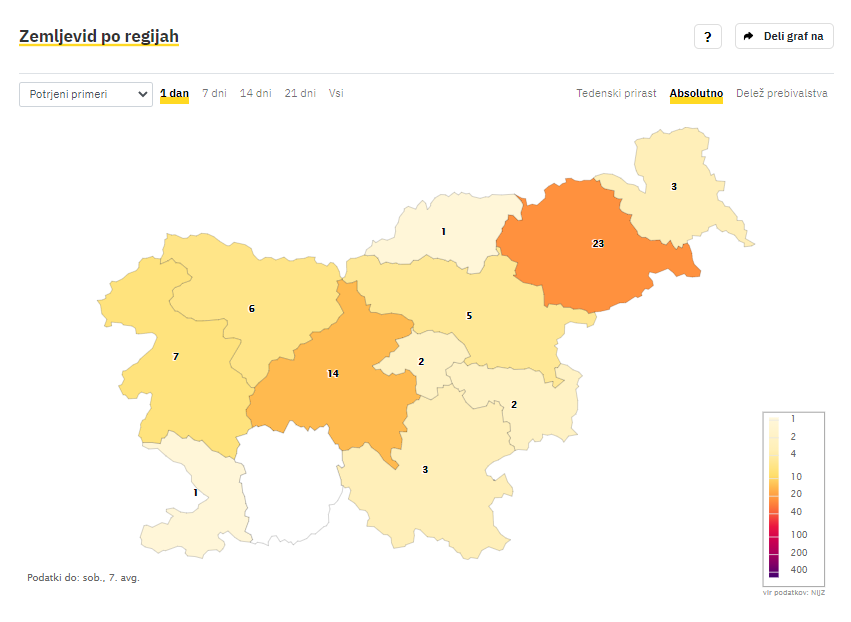The width and height of the screenshot is (851, 622).
Task: Switch to 7 dni time range
Action: [214, 93]
